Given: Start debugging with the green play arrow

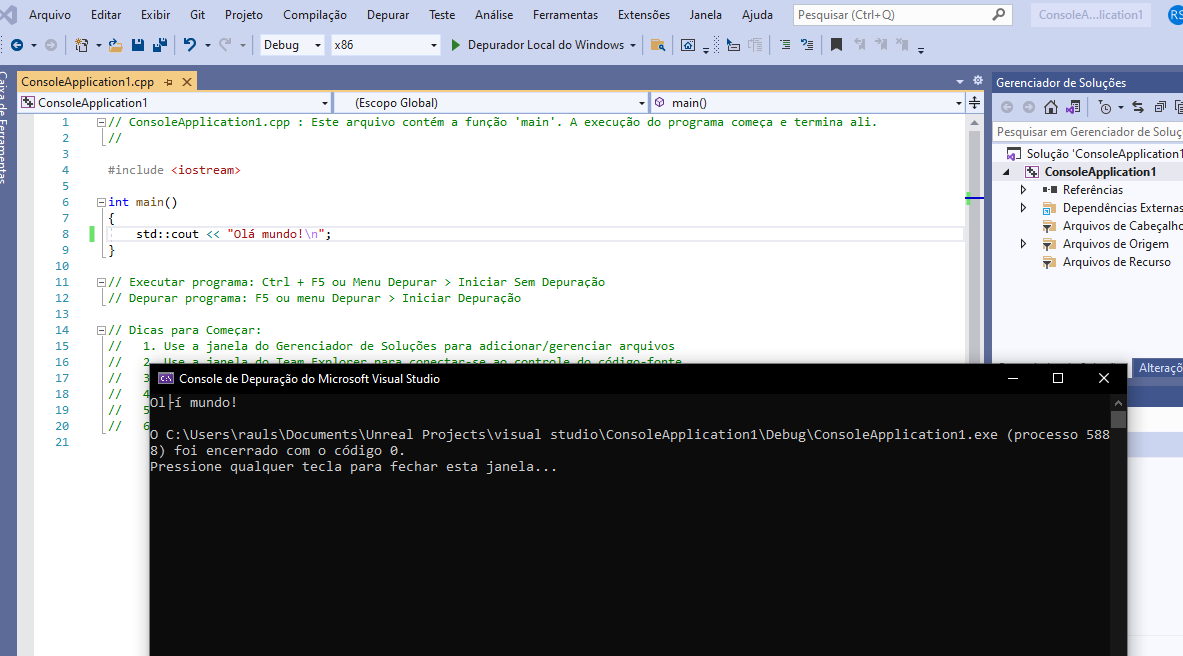Looking at the screenshot, I should (x=456, y=45).
